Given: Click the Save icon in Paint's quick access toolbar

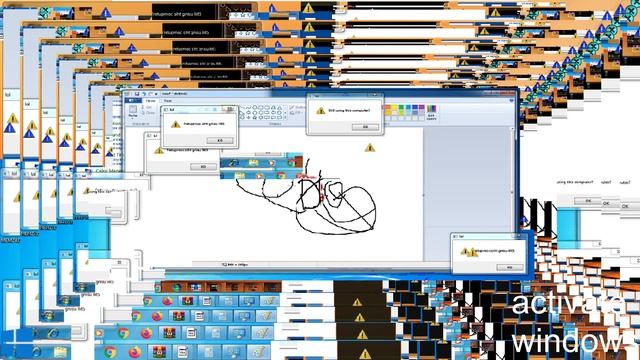Looking at the screenshot, I should click(137, 94).
